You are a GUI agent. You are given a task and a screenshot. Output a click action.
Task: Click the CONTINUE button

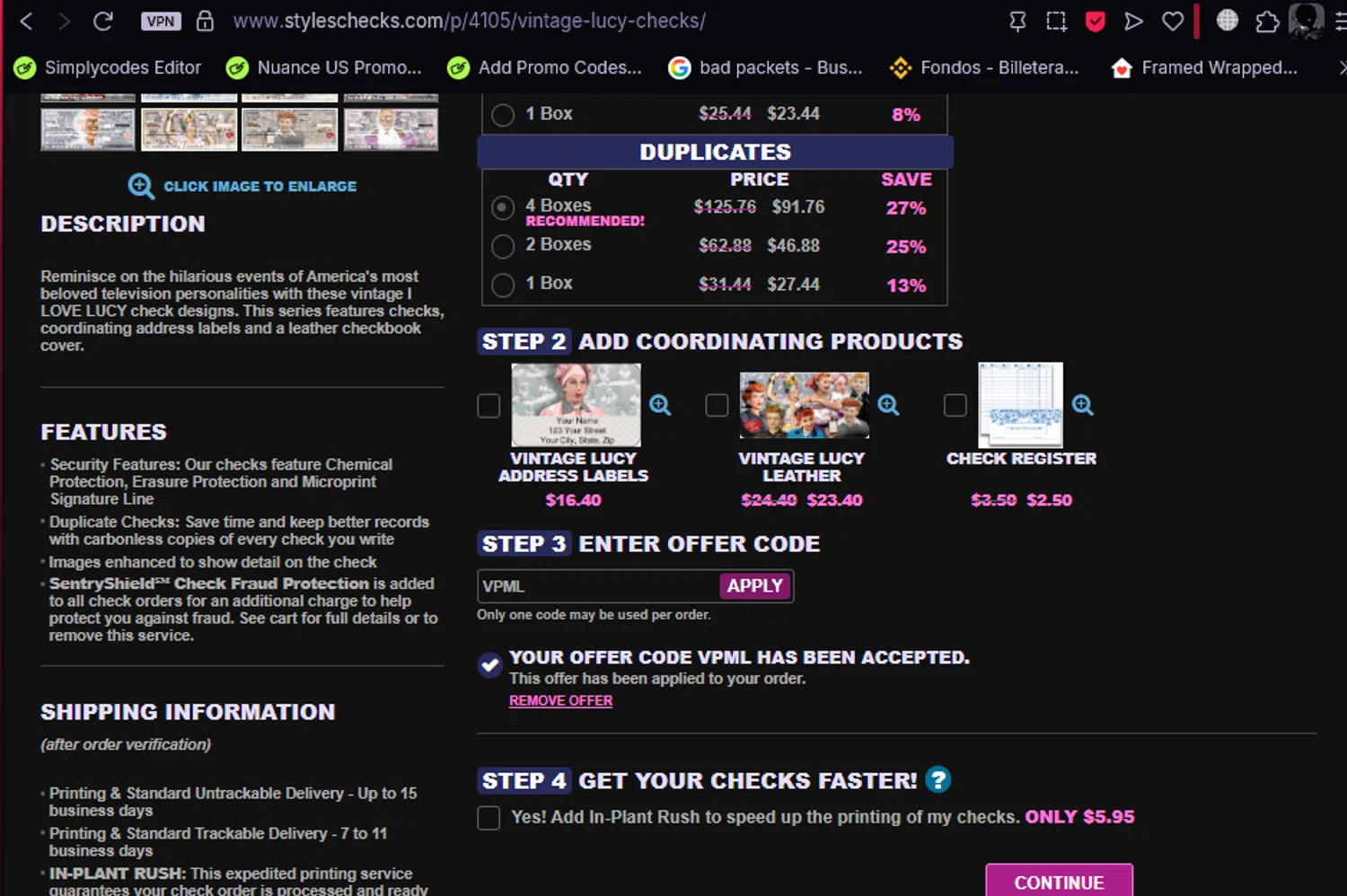click(1059, 881)
